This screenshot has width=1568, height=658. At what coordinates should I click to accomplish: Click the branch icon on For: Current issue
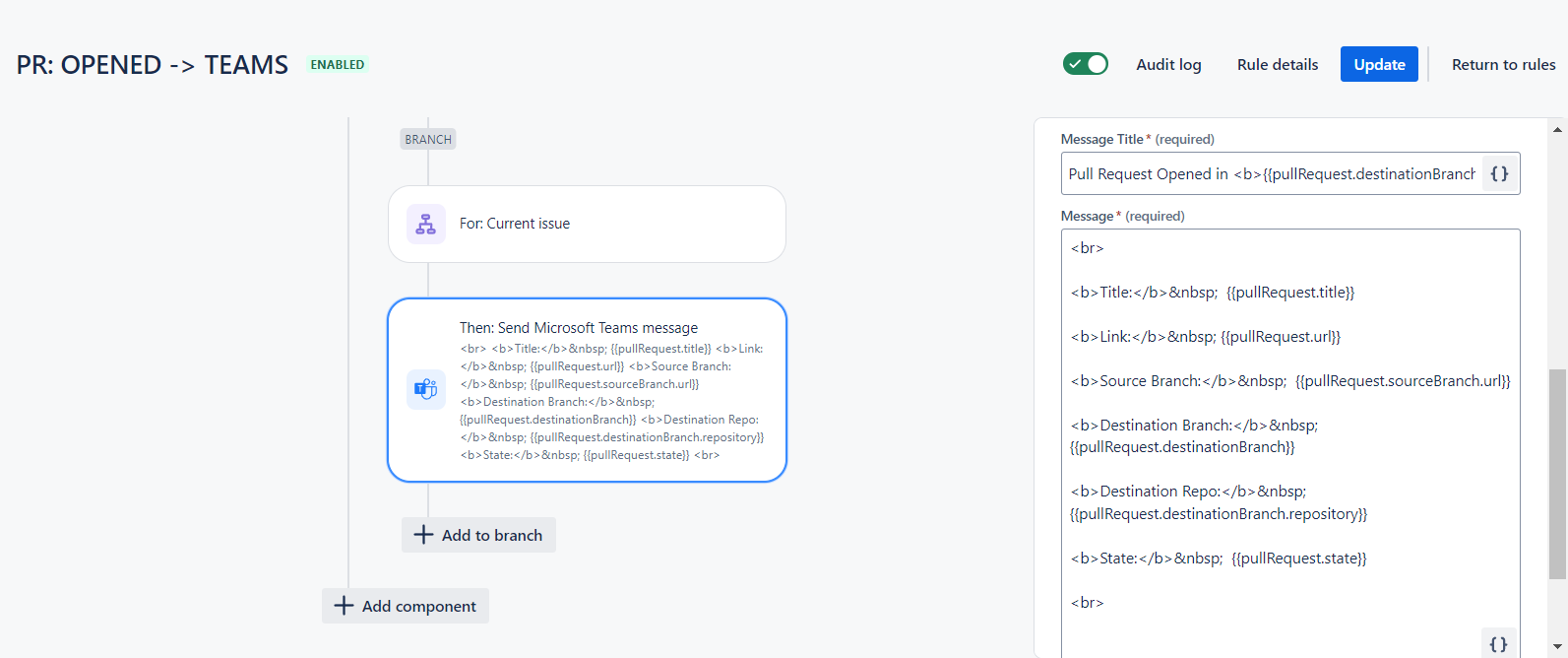[x=426, y=225]
